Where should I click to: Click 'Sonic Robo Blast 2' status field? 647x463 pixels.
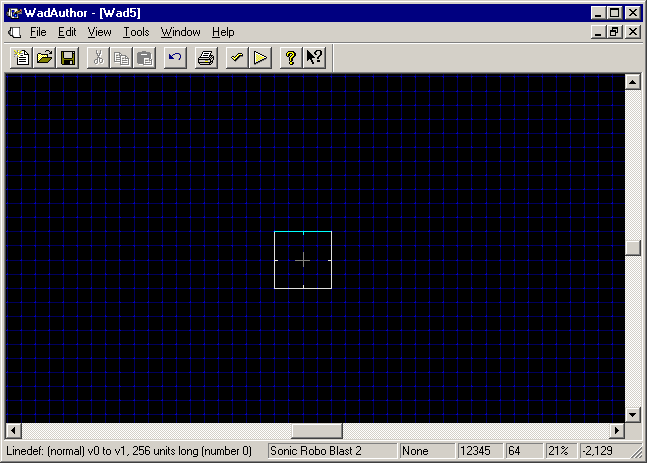[x=332, y=451]
